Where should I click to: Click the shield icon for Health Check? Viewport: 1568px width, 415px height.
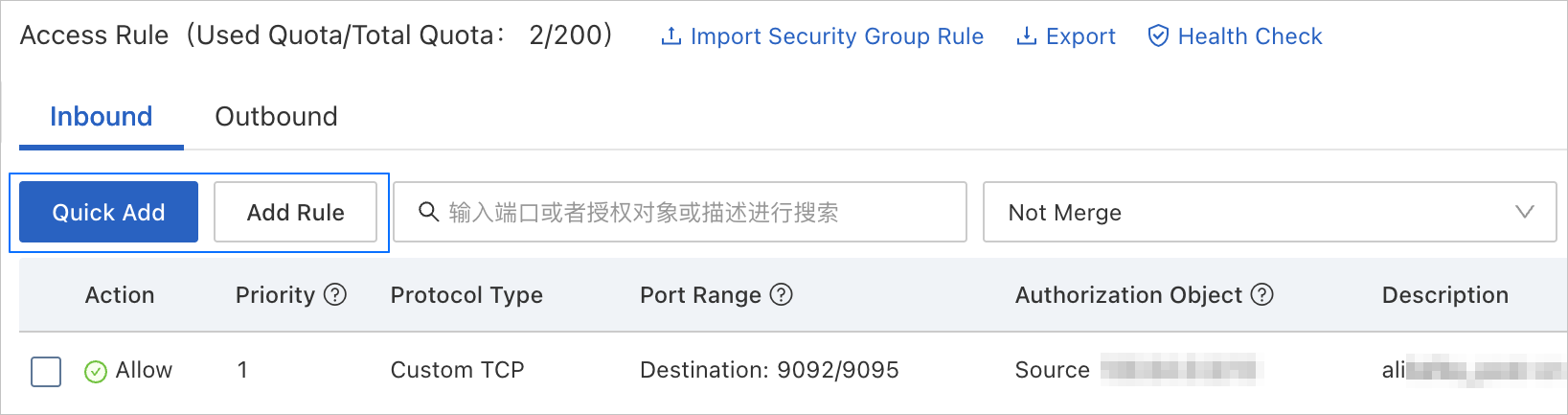[1158, 36]
